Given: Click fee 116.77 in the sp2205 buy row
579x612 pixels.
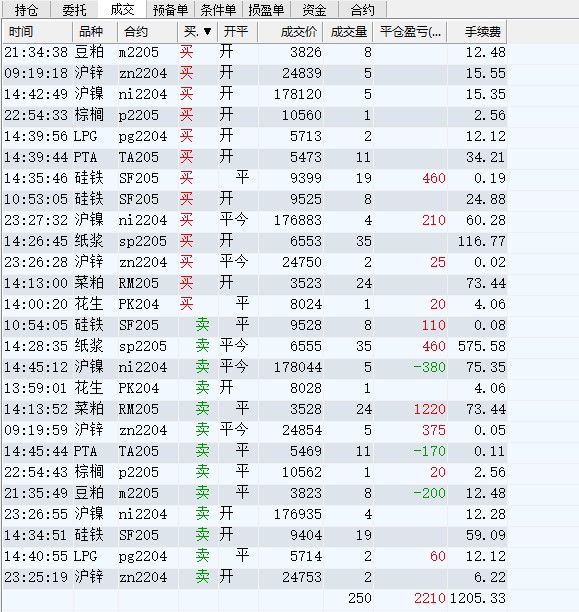Looking at the screenshot, I should pos(481,241).
